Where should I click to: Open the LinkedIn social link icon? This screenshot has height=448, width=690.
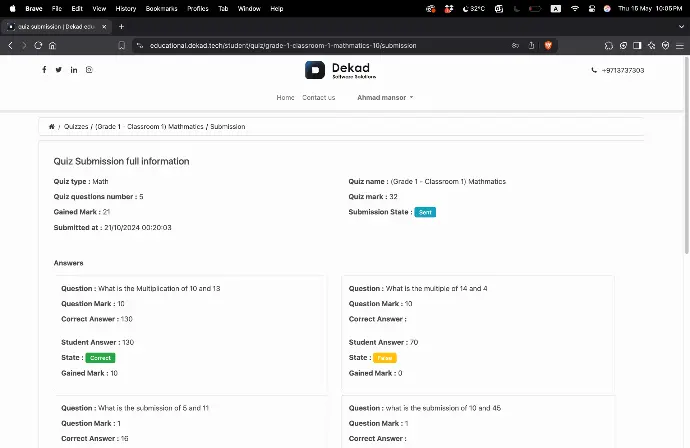[74, 70]
